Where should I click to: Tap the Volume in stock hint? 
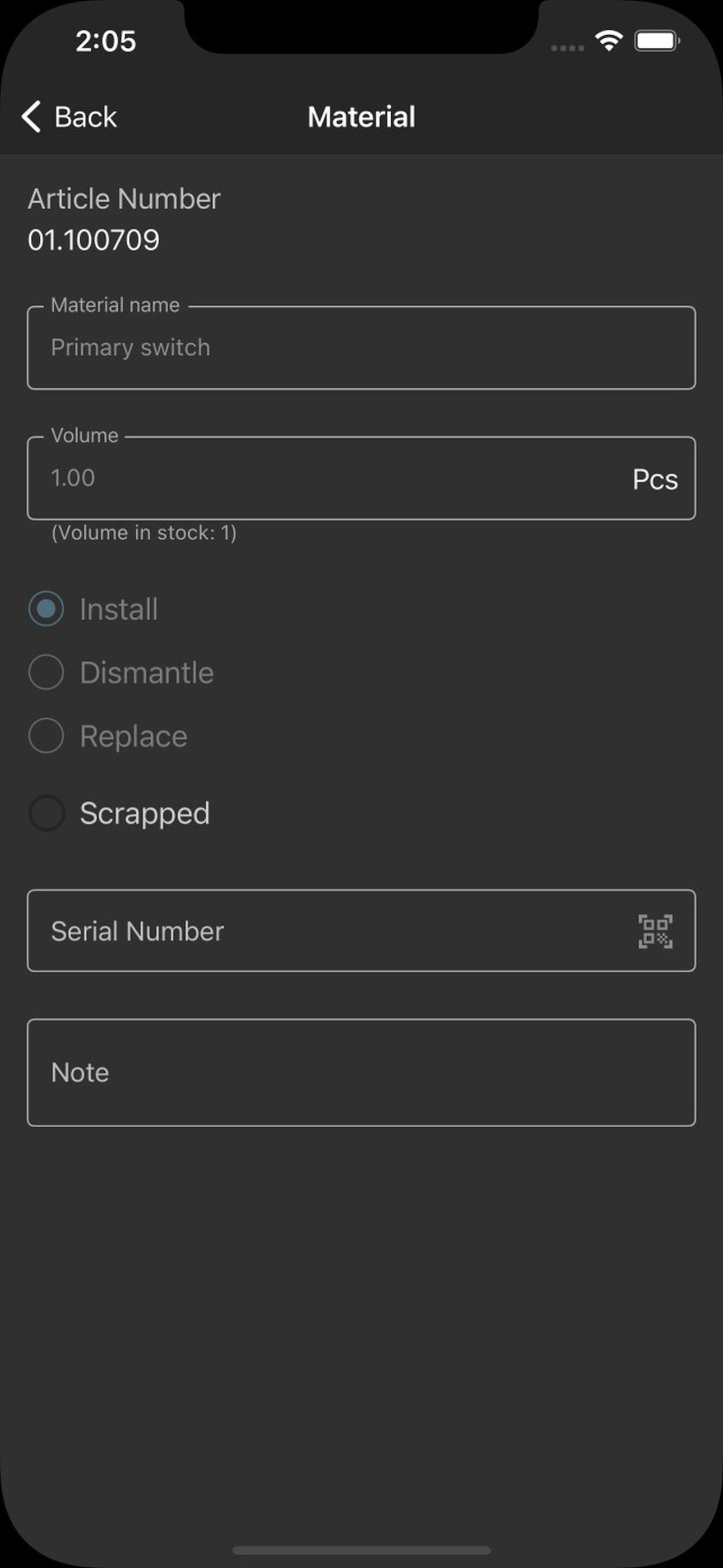pos(144,533)
